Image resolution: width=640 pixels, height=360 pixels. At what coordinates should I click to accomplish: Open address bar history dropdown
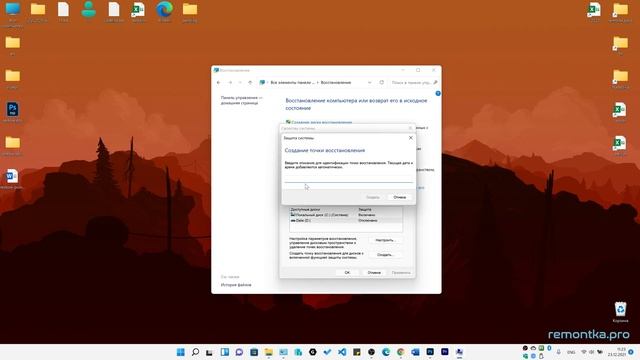click(x=369, y=82)
